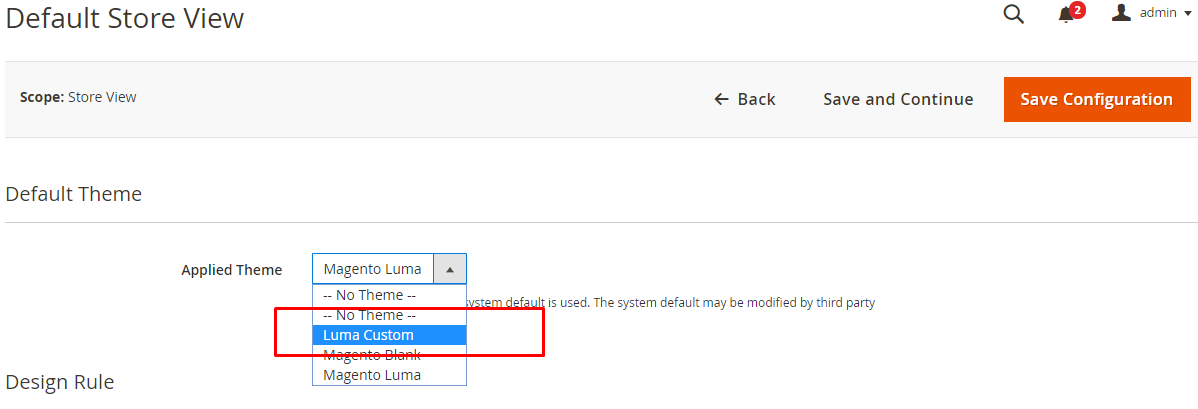Open the notifications bell
This screenshot has height=409, width=1198.
click(1067, 15)
